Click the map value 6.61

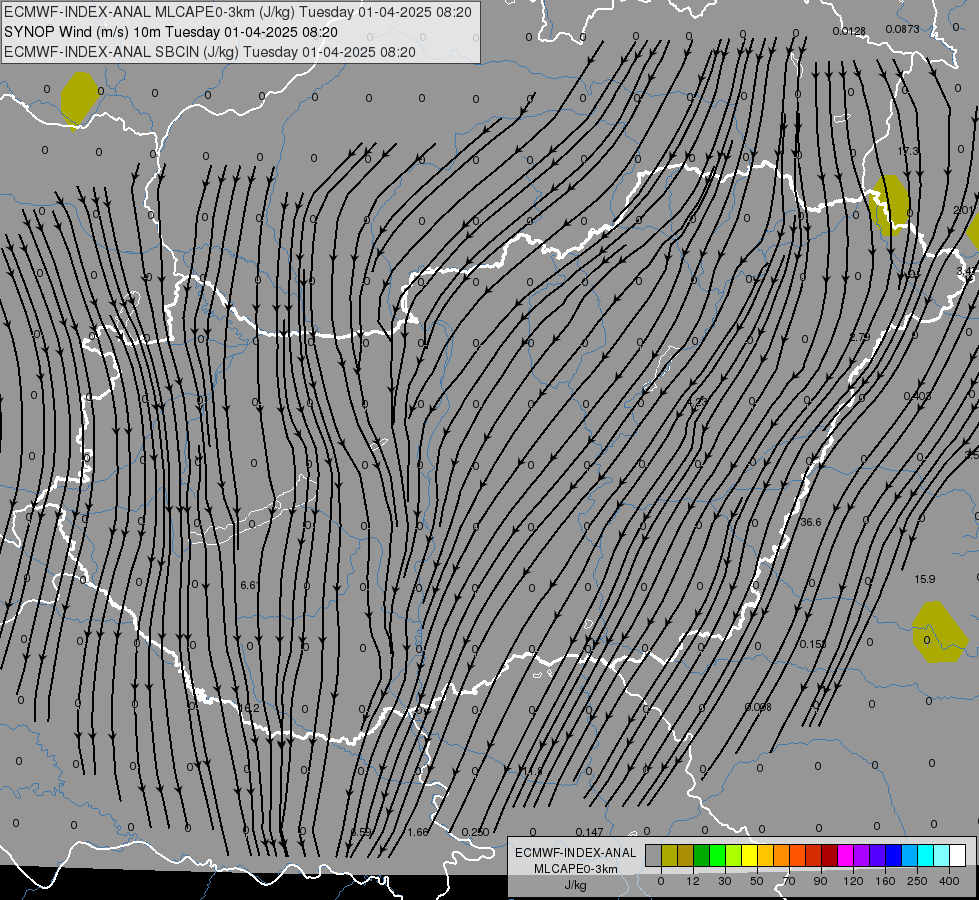[250, 585]
